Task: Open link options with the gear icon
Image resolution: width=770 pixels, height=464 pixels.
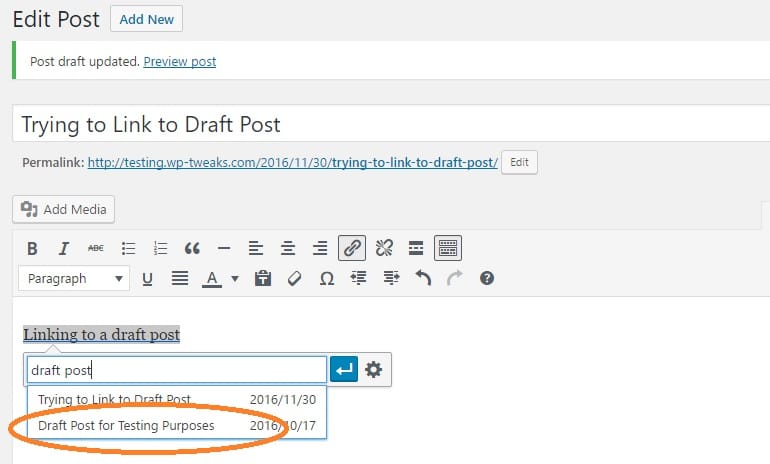Action: click(374, 370)
